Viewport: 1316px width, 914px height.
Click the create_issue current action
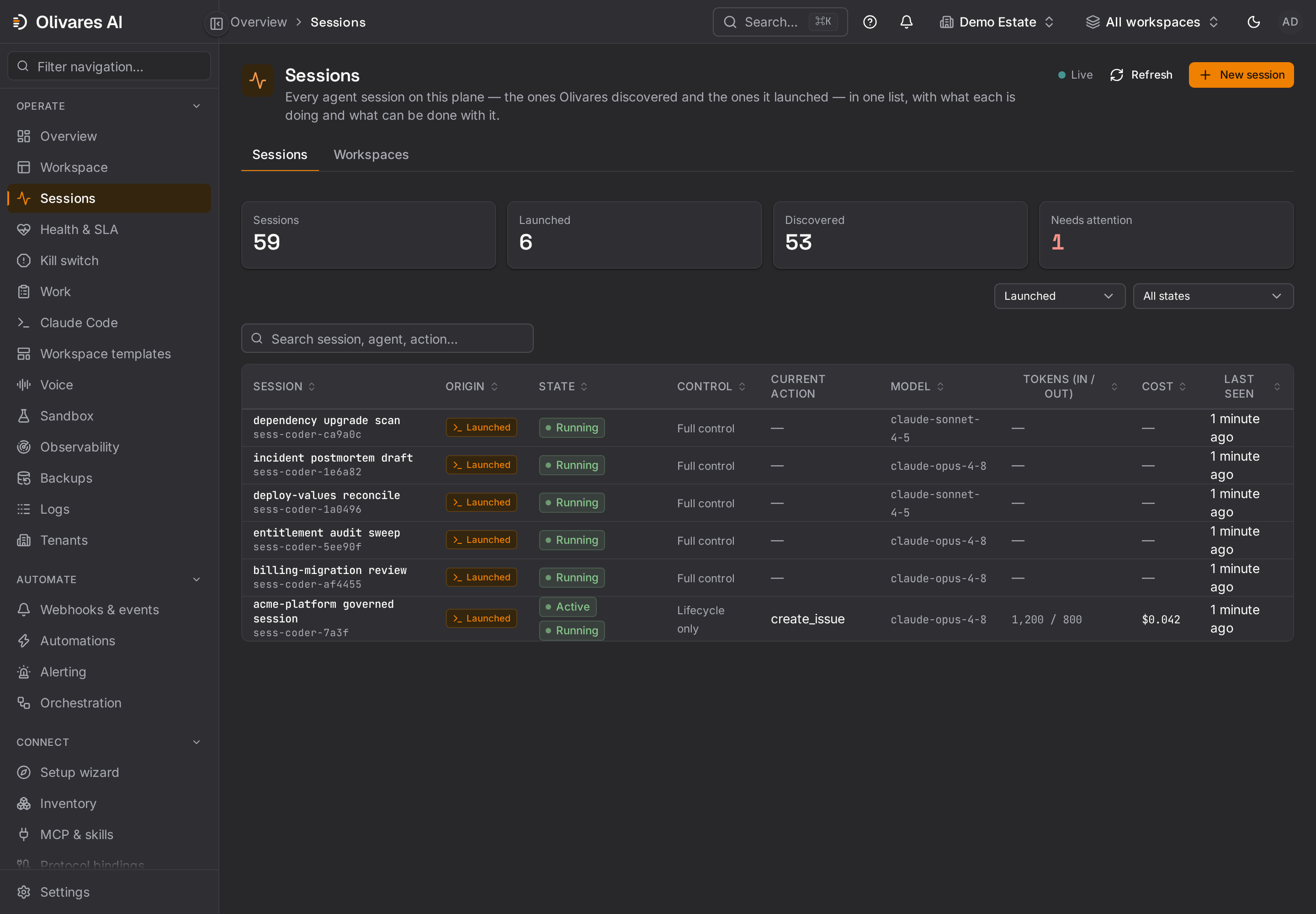click(x=807, y=619)
